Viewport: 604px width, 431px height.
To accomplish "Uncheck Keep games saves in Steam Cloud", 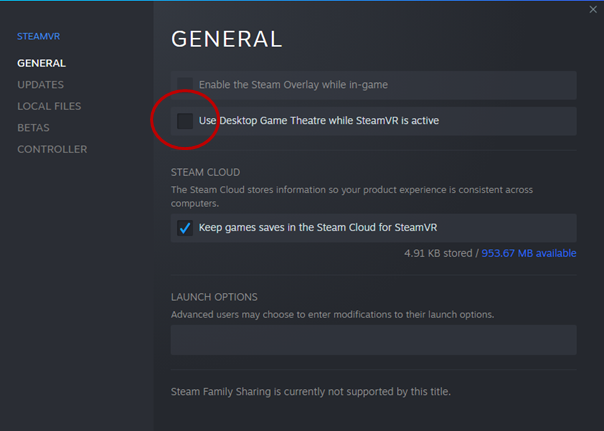I will [185, 228].
